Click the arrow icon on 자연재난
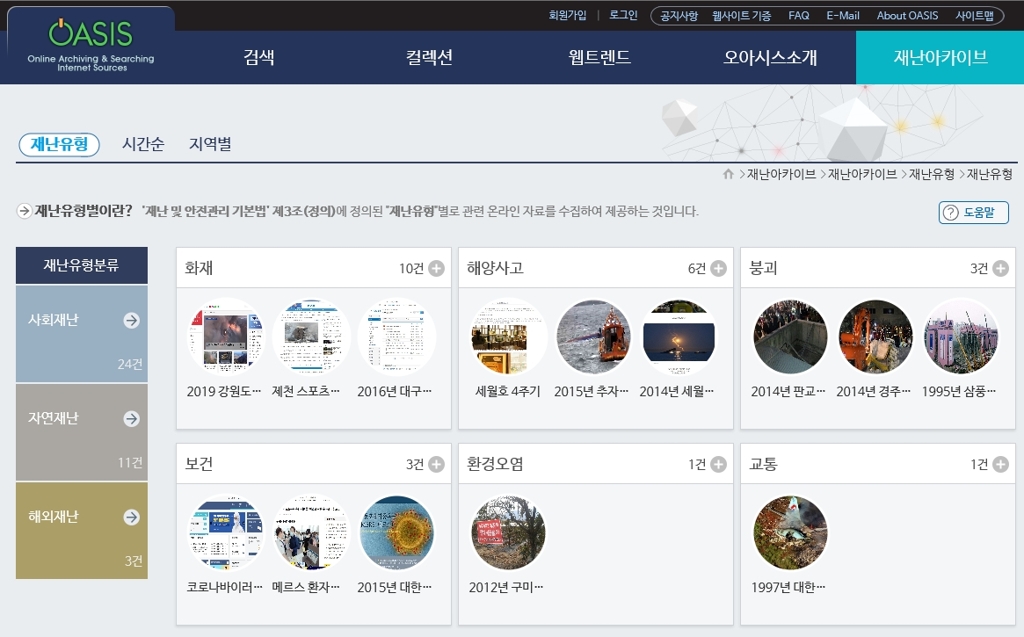 [x=131, y=418]
